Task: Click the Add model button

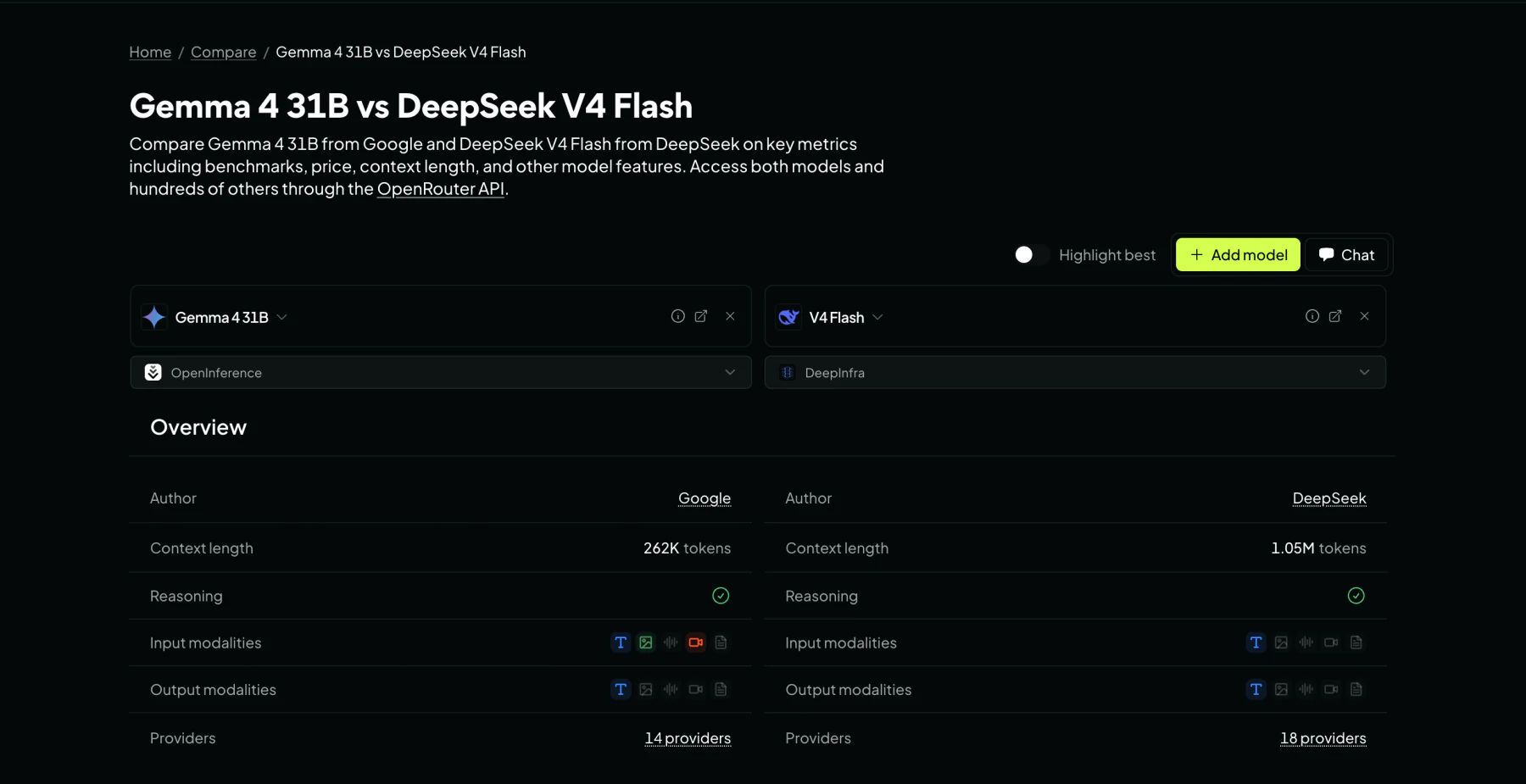Action: pyautogui.click(x=1238, y=255)
